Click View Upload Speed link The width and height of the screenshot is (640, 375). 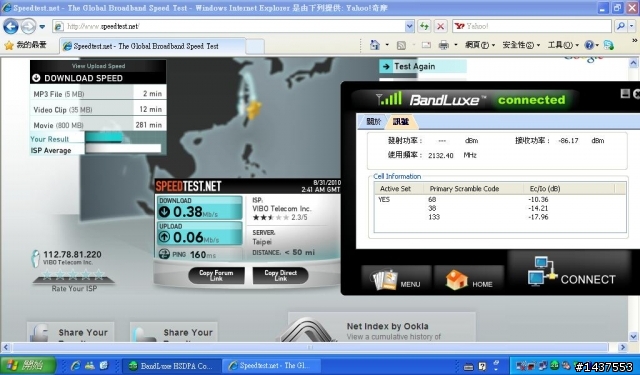98,66
